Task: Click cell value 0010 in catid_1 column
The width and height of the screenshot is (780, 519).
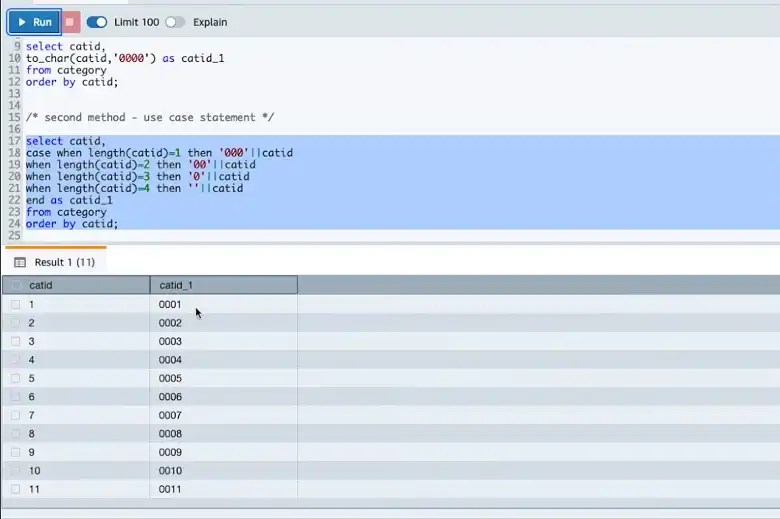Action: [170, 470]
